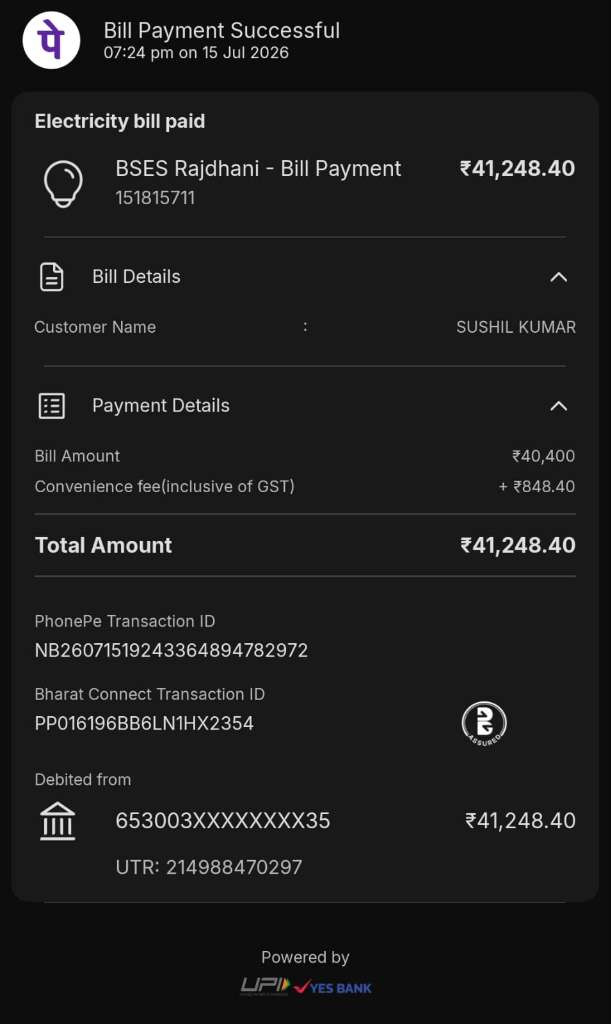Select the BSES Rajdhani - Bill Payment title
The width and height of the screenshot is (611, 1024).
(258, 168)
